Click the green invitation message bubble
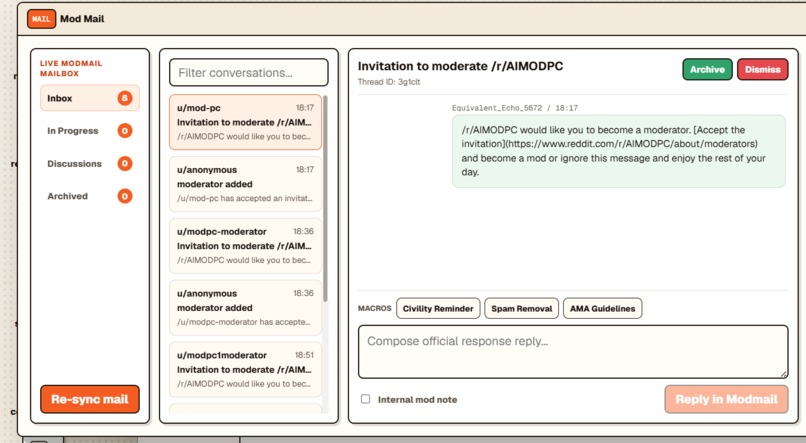Screen dimensions: 806x443 [619, 151]
